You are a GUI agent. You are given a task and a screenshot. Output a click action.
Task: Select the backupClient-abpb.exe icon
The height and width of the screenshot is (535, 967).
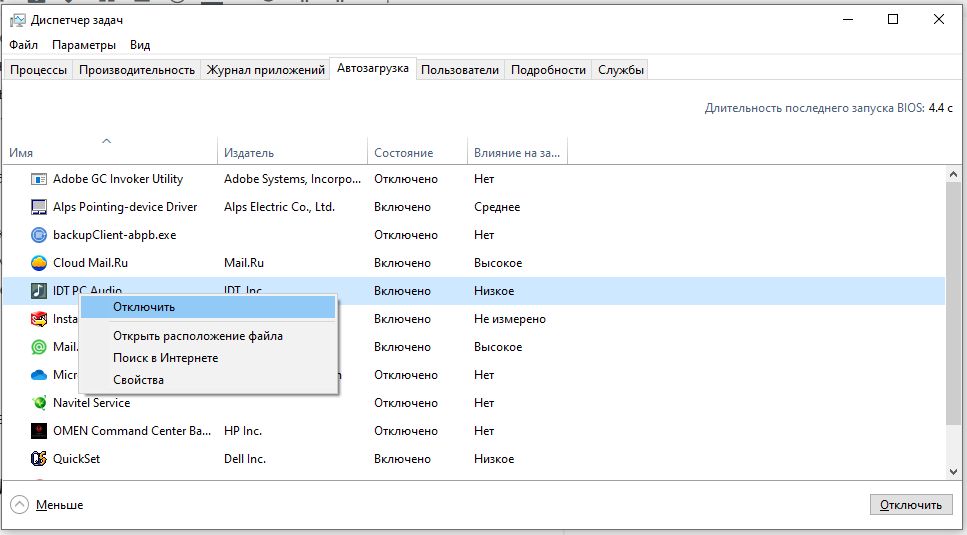click(39, 235)
